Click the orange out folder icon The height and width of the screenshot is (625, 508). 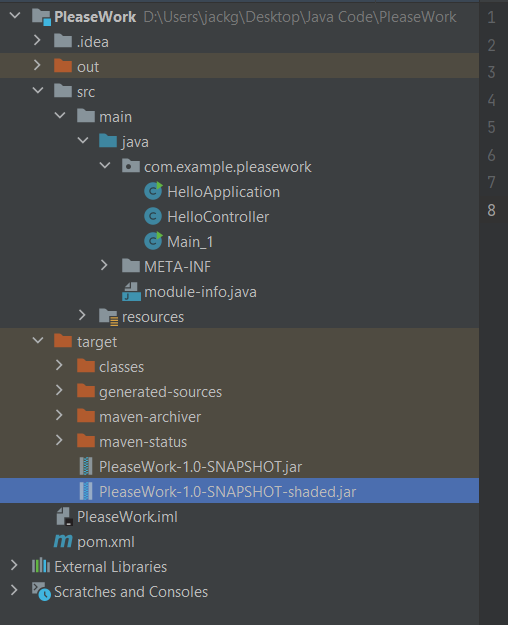(x=63, y=66)
